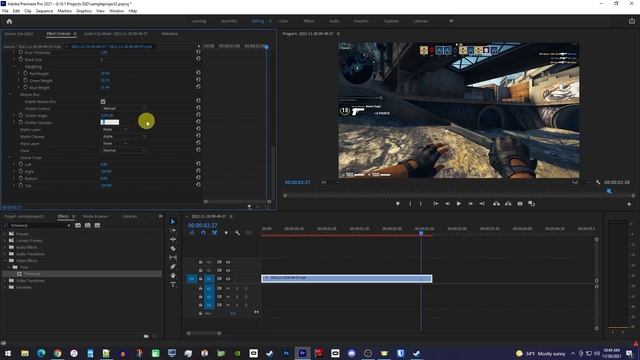Open the Button Editor plus icon

click(x=629, y=204)
